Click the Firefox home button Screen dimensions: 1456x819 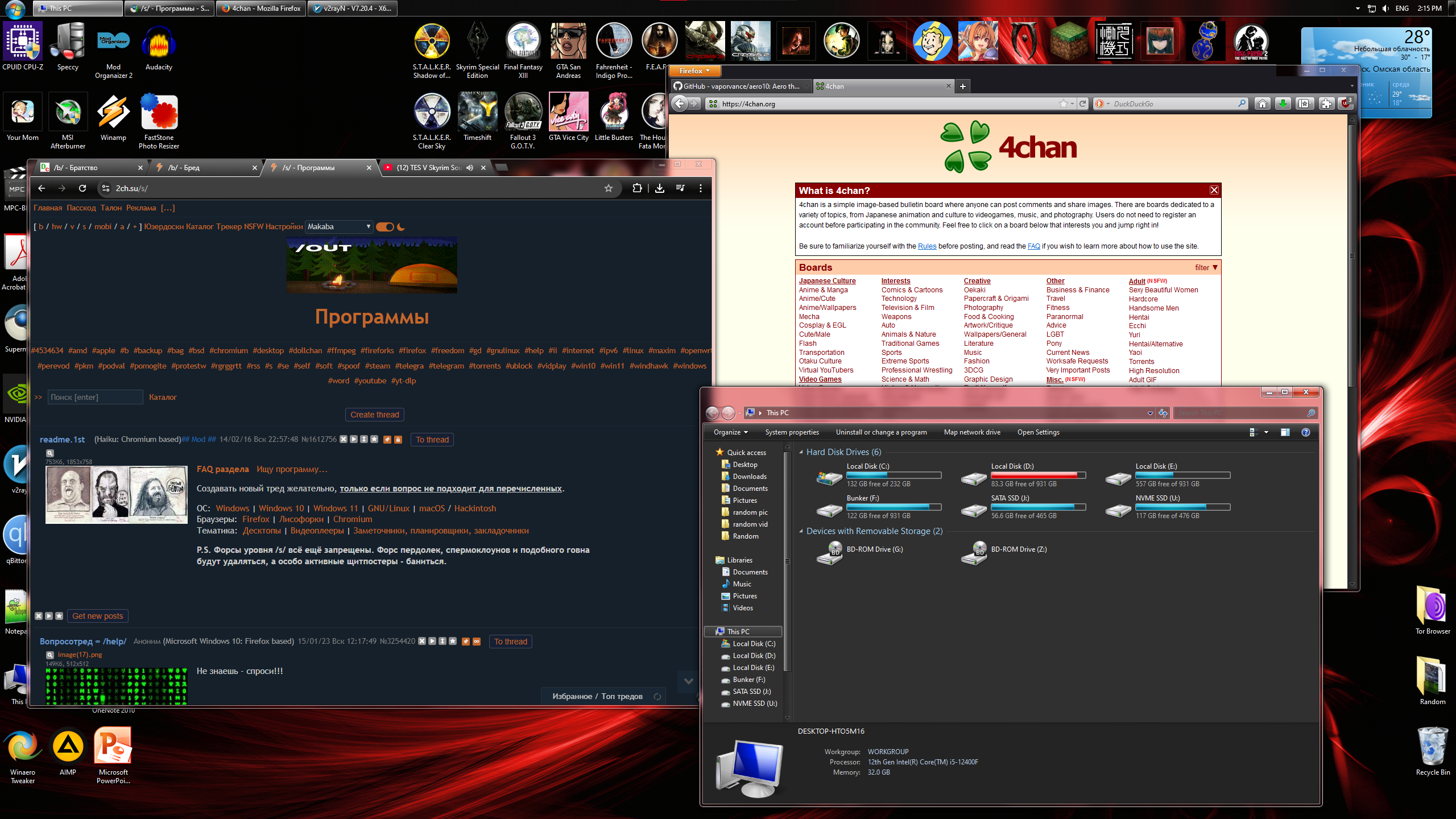click(x=1263, y=104)
